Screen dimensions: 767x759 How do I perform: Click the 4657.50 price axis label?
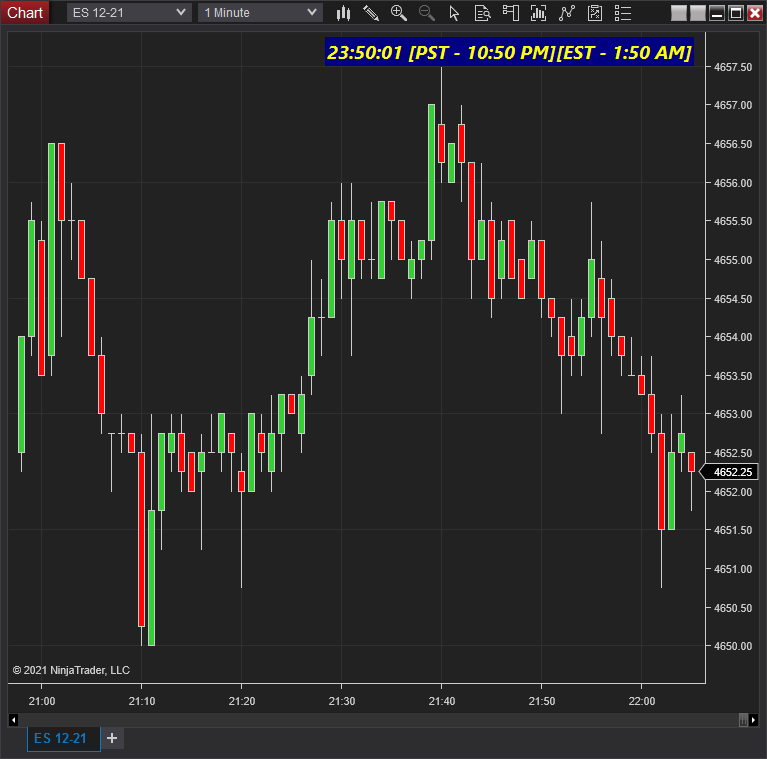click(x=733, y=67)
